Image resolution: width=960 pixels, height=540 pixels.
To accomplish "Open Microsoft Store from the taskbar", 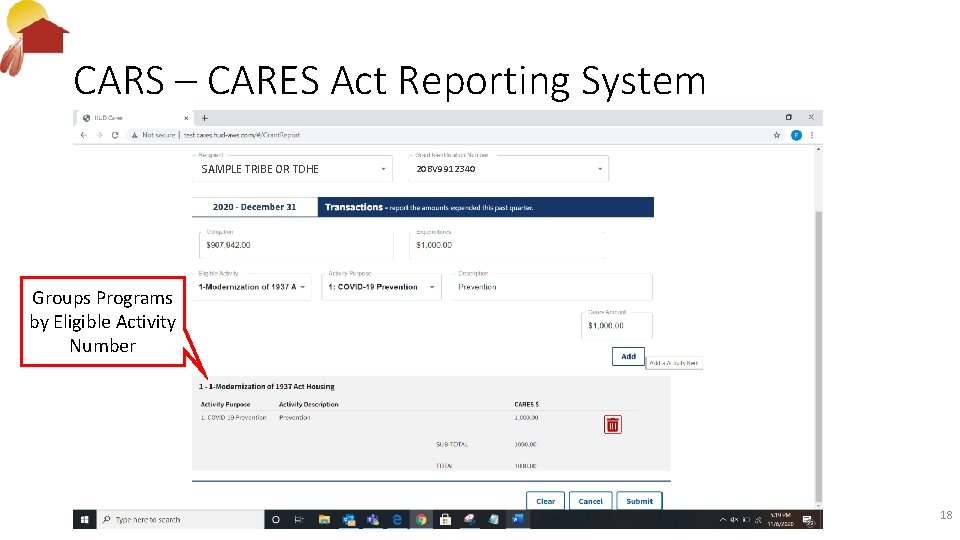I will [445, 519].
